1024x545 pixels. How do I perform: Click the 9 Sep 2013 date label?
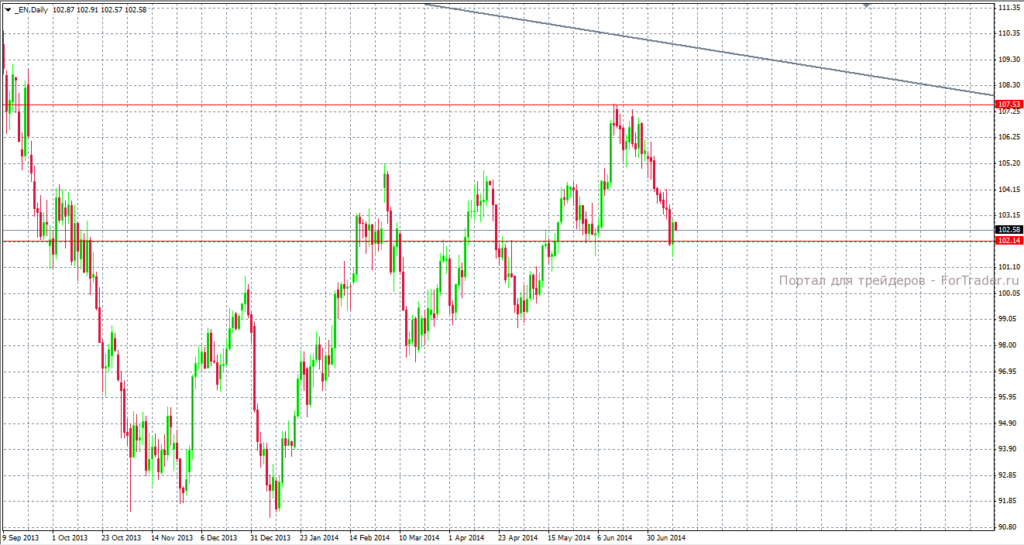click(20, 538)
